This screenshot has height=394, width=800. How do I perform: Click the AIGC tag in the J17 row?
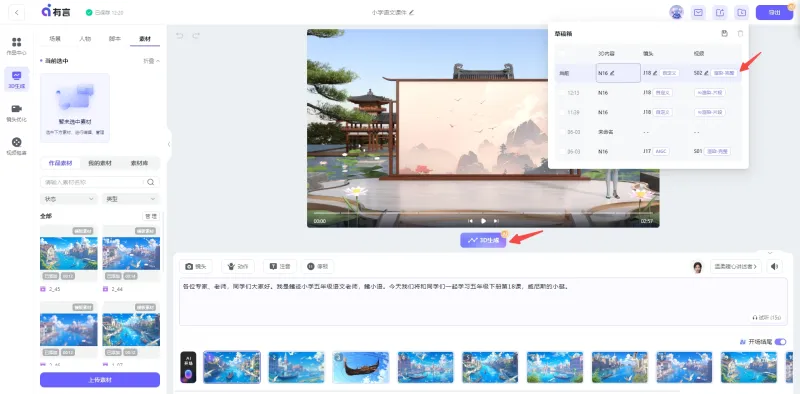(662, 152)
